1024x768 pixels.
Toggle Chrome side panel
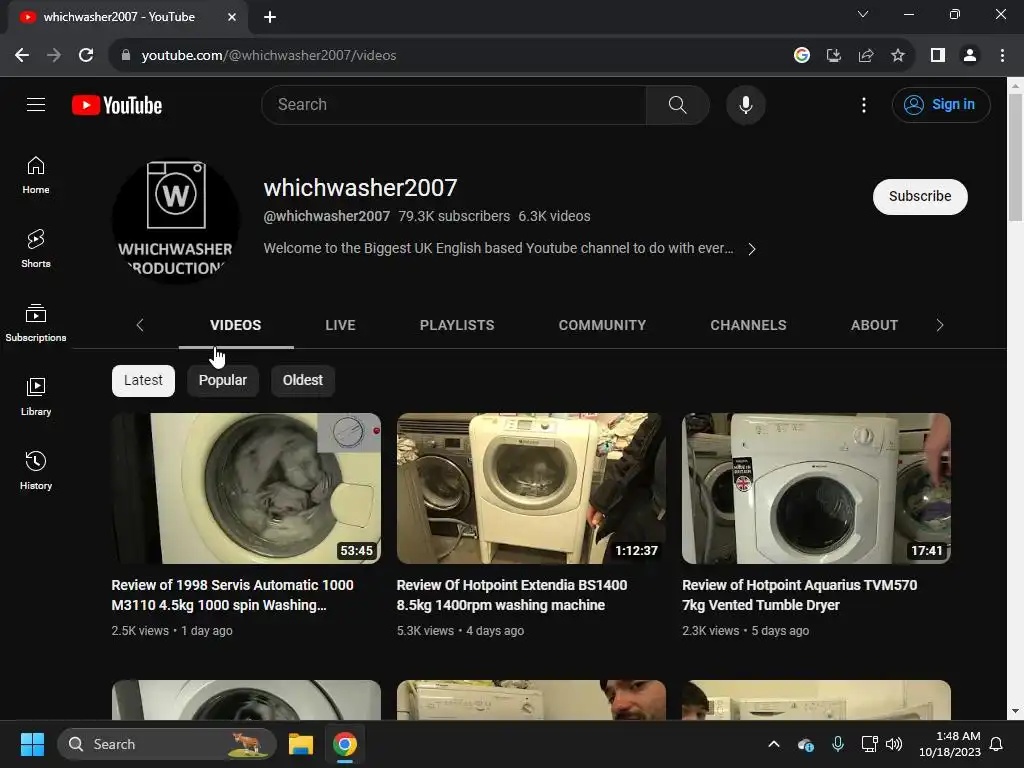point(938,56)
